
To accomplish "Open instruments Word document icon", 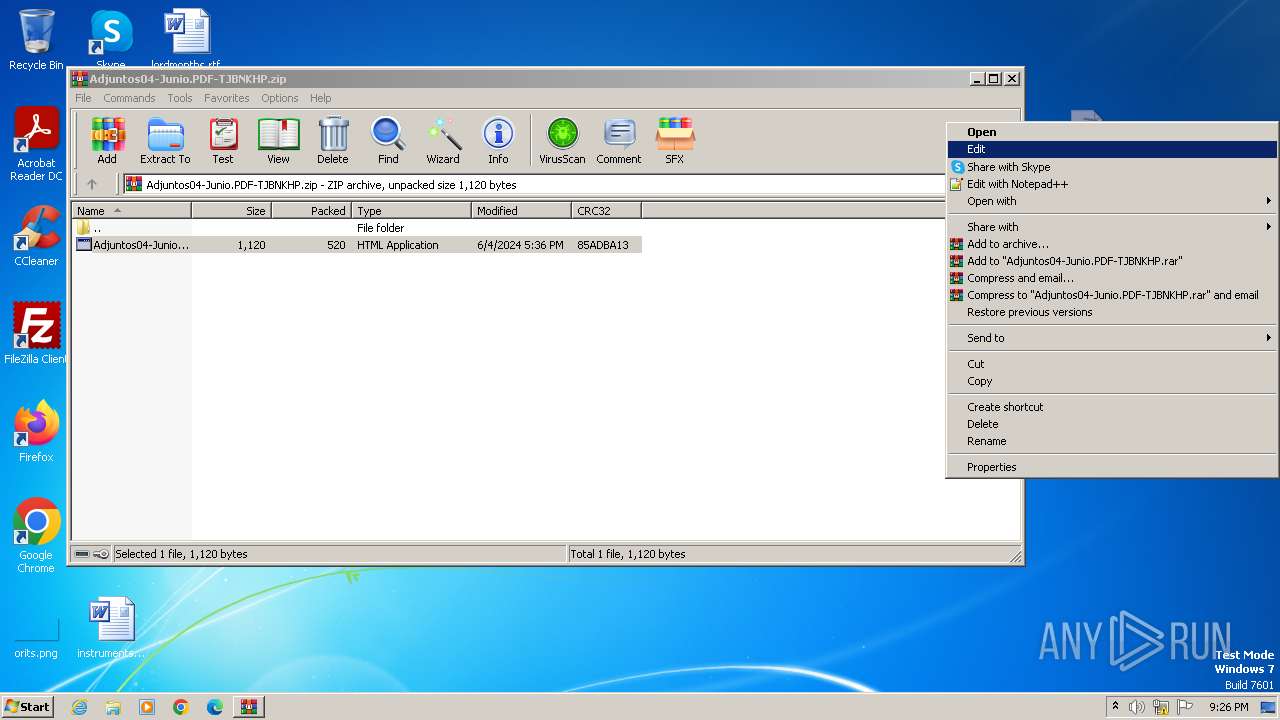I will (111, 628).
